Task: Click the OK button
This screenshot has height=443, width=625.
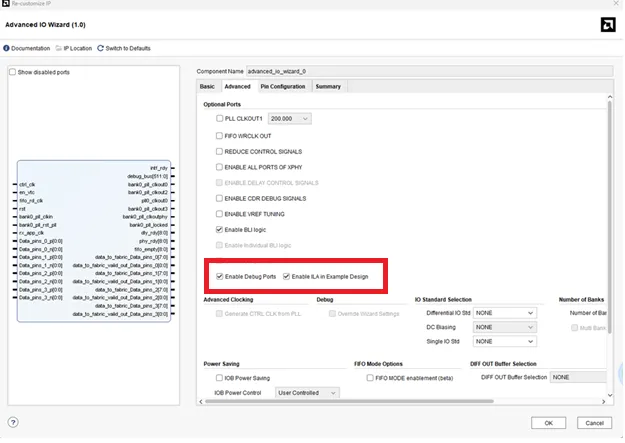Action: point(548,423)
